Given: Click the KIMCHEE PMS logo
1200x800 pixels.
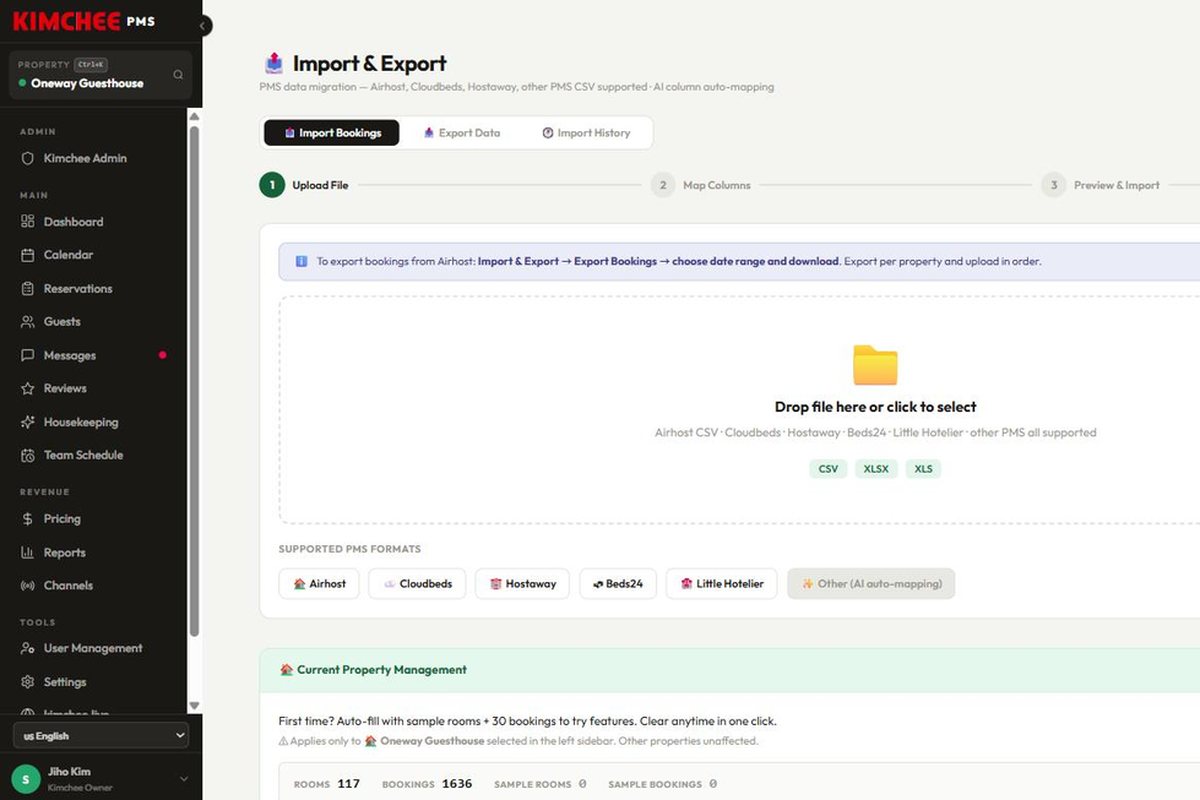Looking at the screenshot, I should pos(84,21).
